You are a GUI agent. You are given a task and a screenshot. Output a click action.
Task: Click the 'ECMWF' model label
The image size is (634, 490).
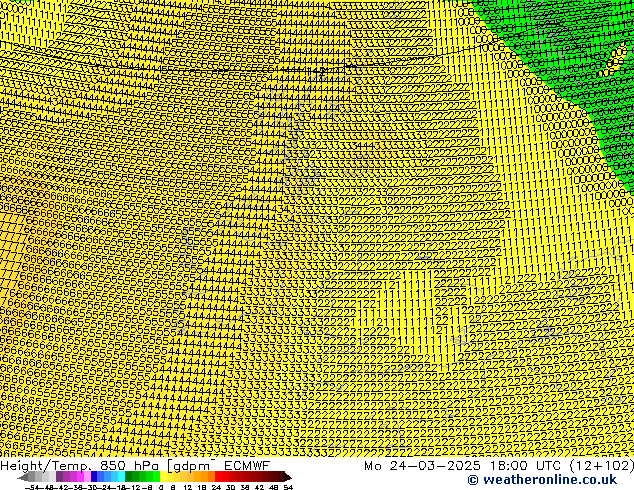[247, 466]
